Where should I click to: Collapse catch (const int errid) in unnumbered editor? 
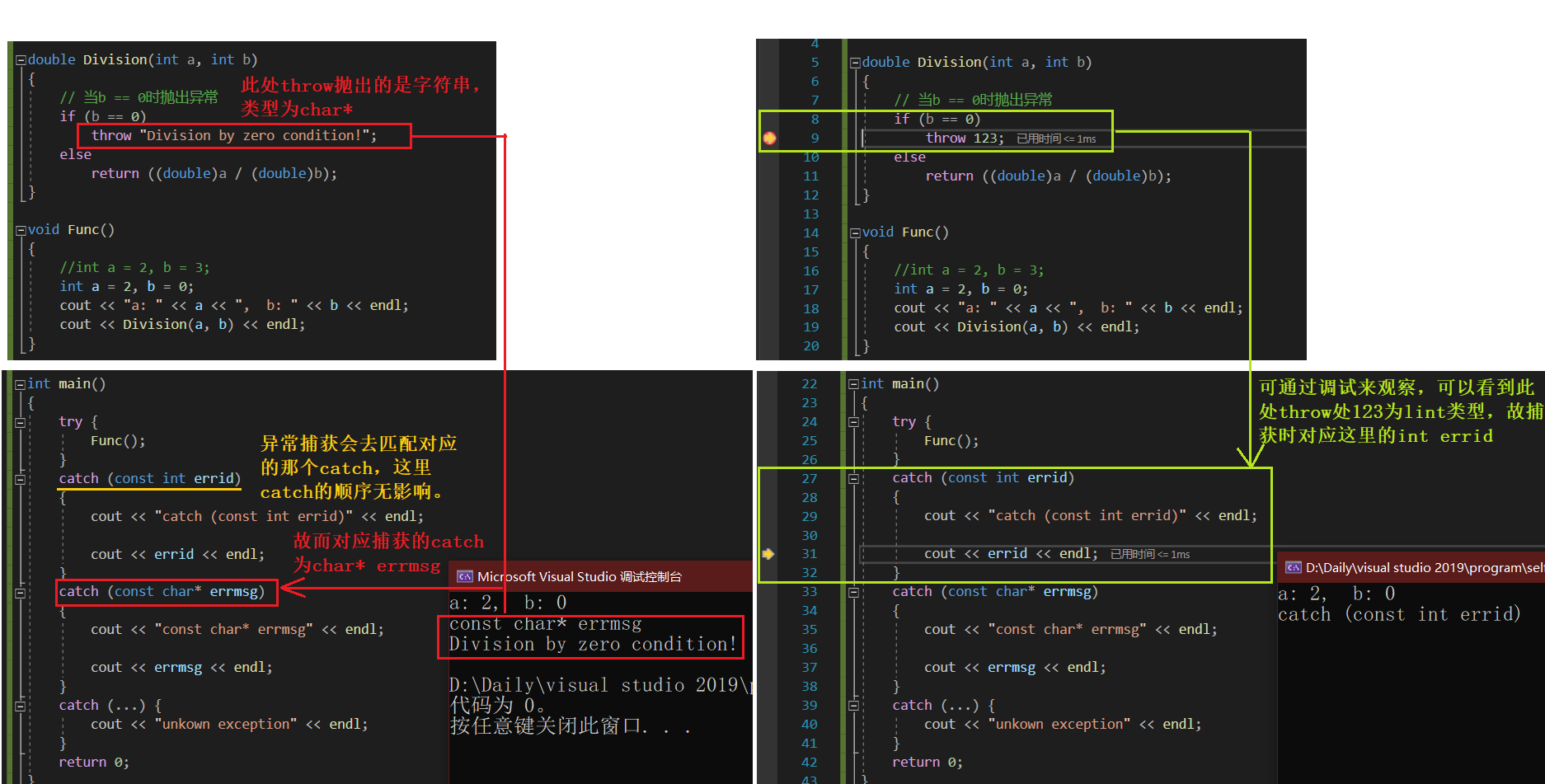pyautogui.click(x=20, y=479)
